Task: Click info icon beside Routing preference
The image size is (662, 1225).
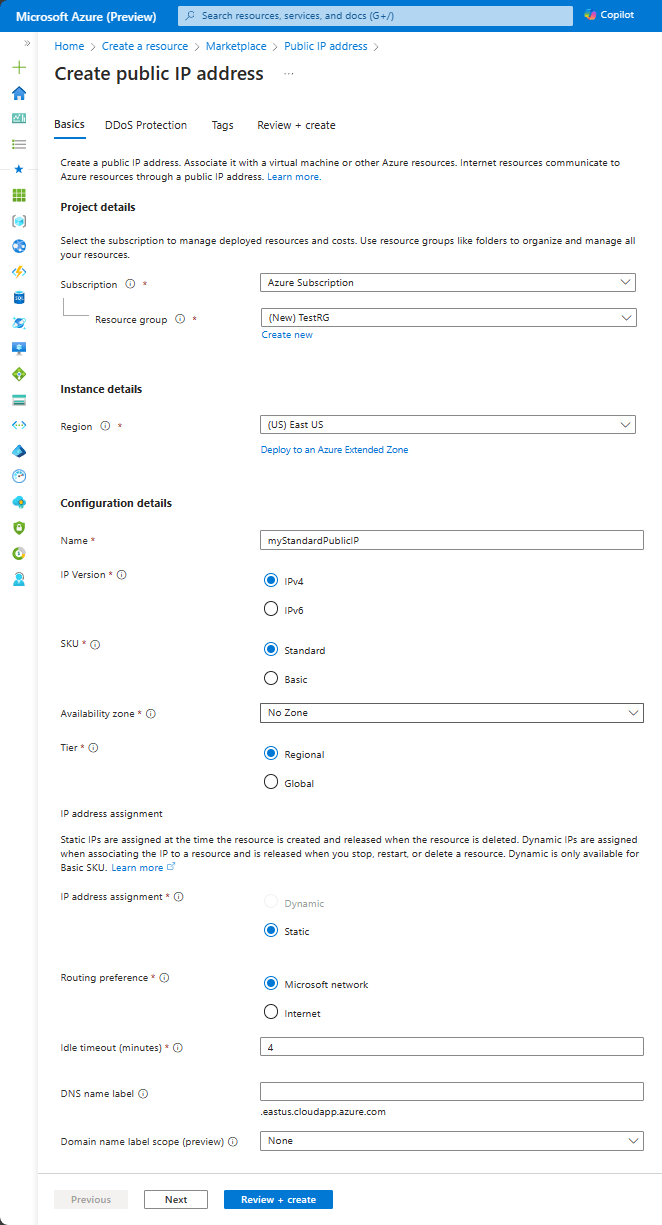Action: (164, 978)
